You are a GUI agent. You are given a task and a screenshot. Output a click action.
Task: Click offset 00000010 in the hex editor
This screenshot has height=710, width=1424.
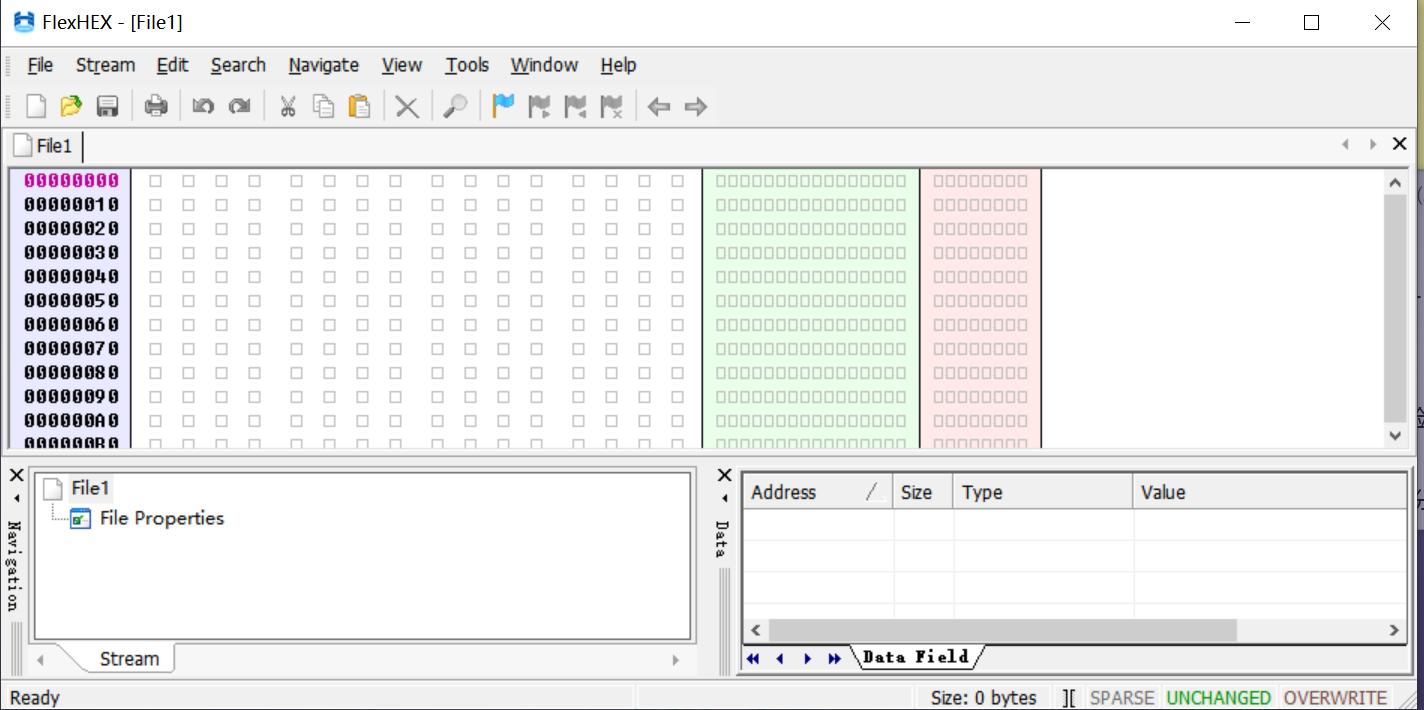tap(71, 205)
